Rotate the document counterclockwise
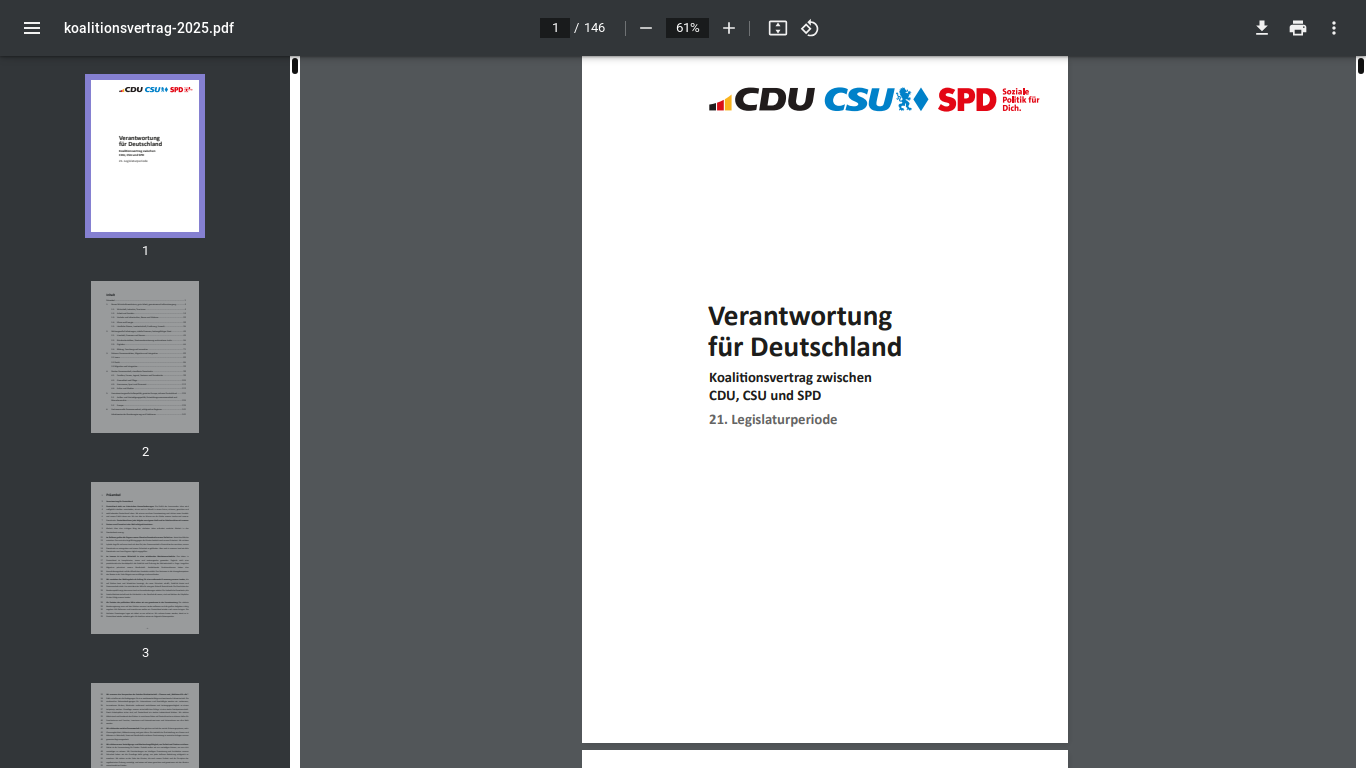The width and height of the screenshot is (1366, 768). coord(810,28)
